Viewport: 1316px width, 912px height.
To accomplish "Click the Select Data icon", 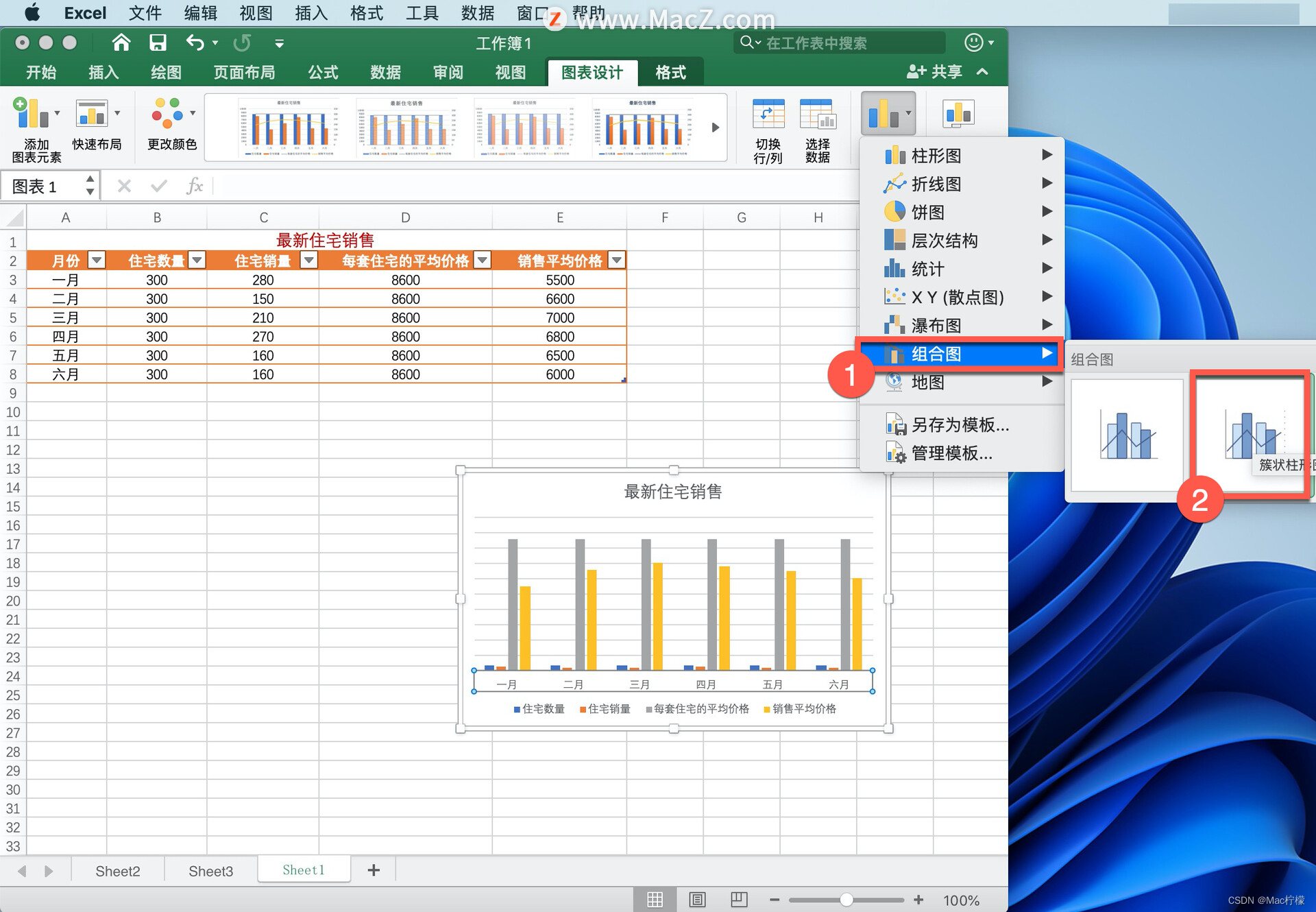I will (x=817, y=115).
